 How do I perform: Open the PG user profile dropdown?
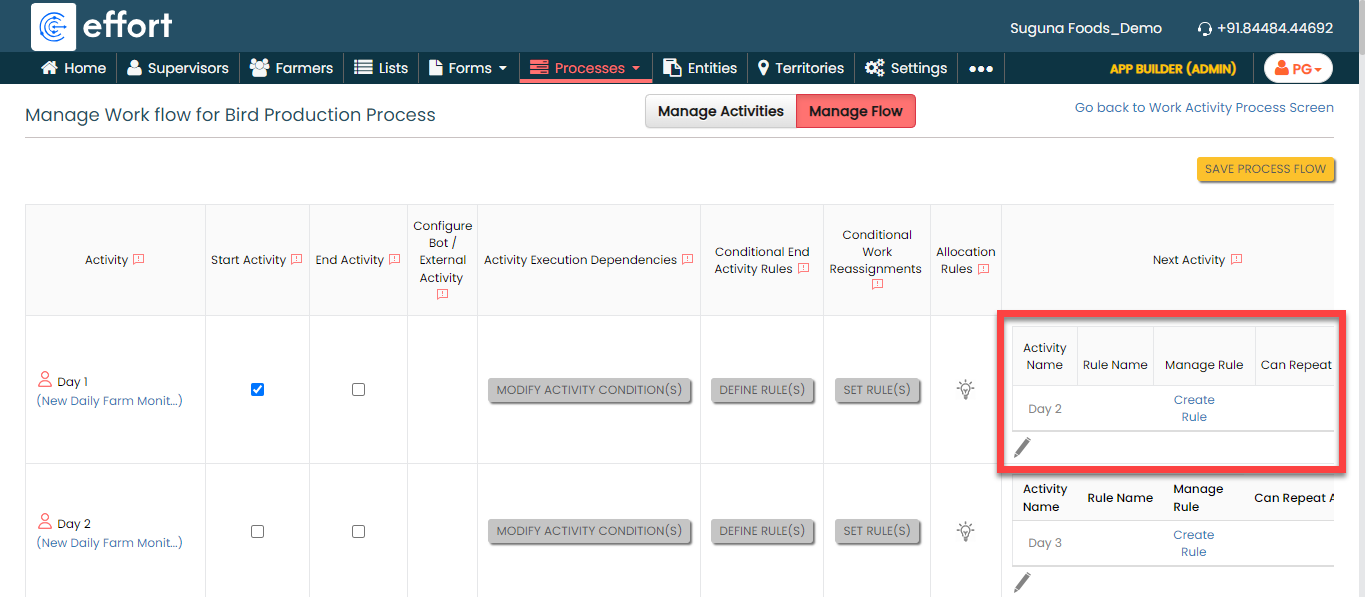tap(1298, 68)
